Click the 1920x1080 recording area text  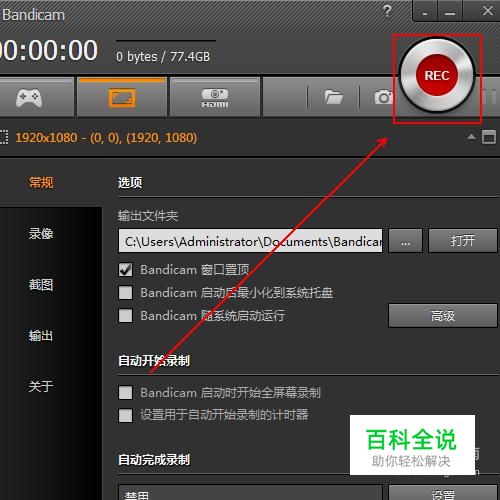pos(106,138)
